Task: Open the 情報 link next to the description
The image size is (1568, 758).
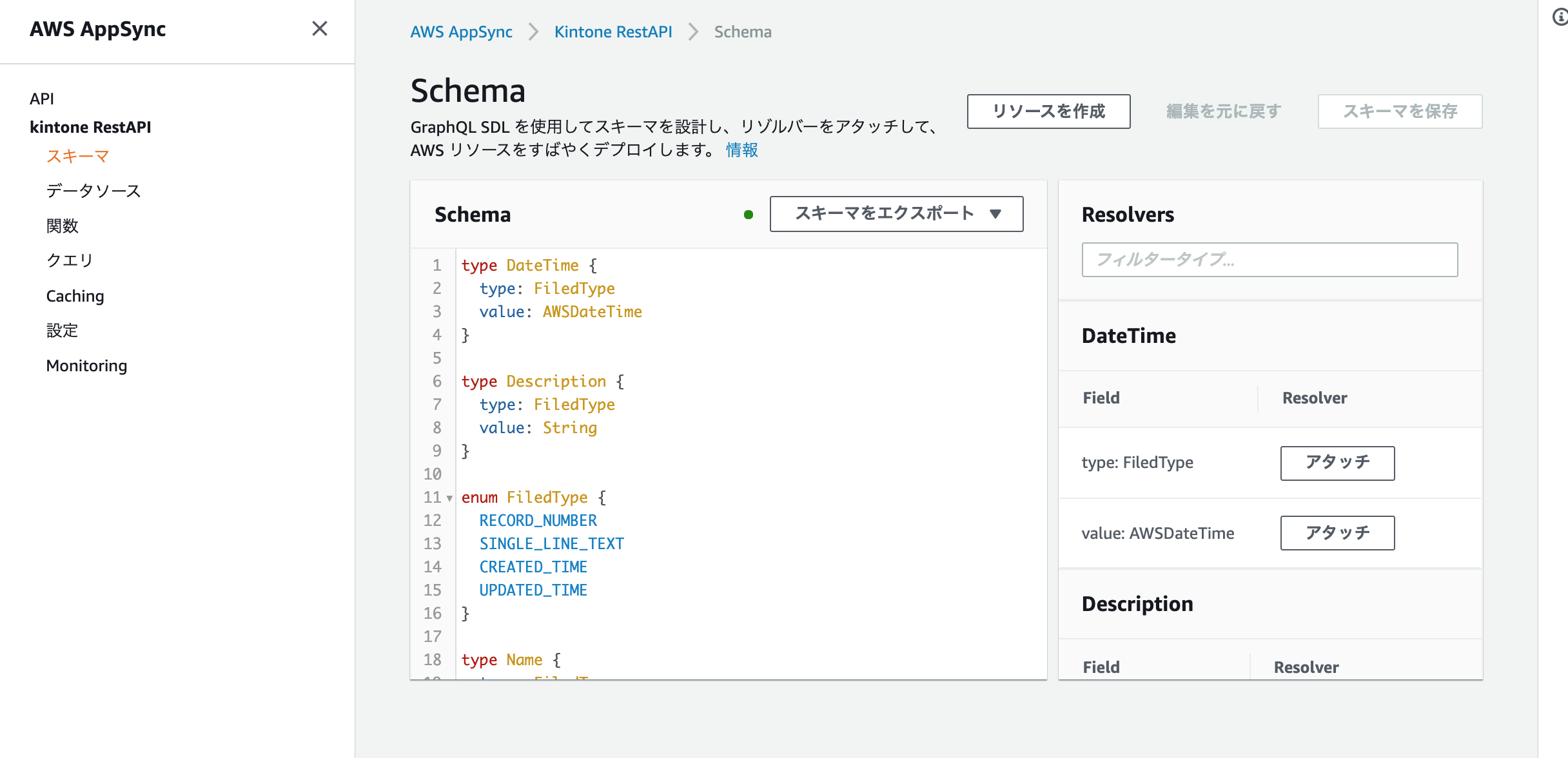Action: [x=741, y=150]
